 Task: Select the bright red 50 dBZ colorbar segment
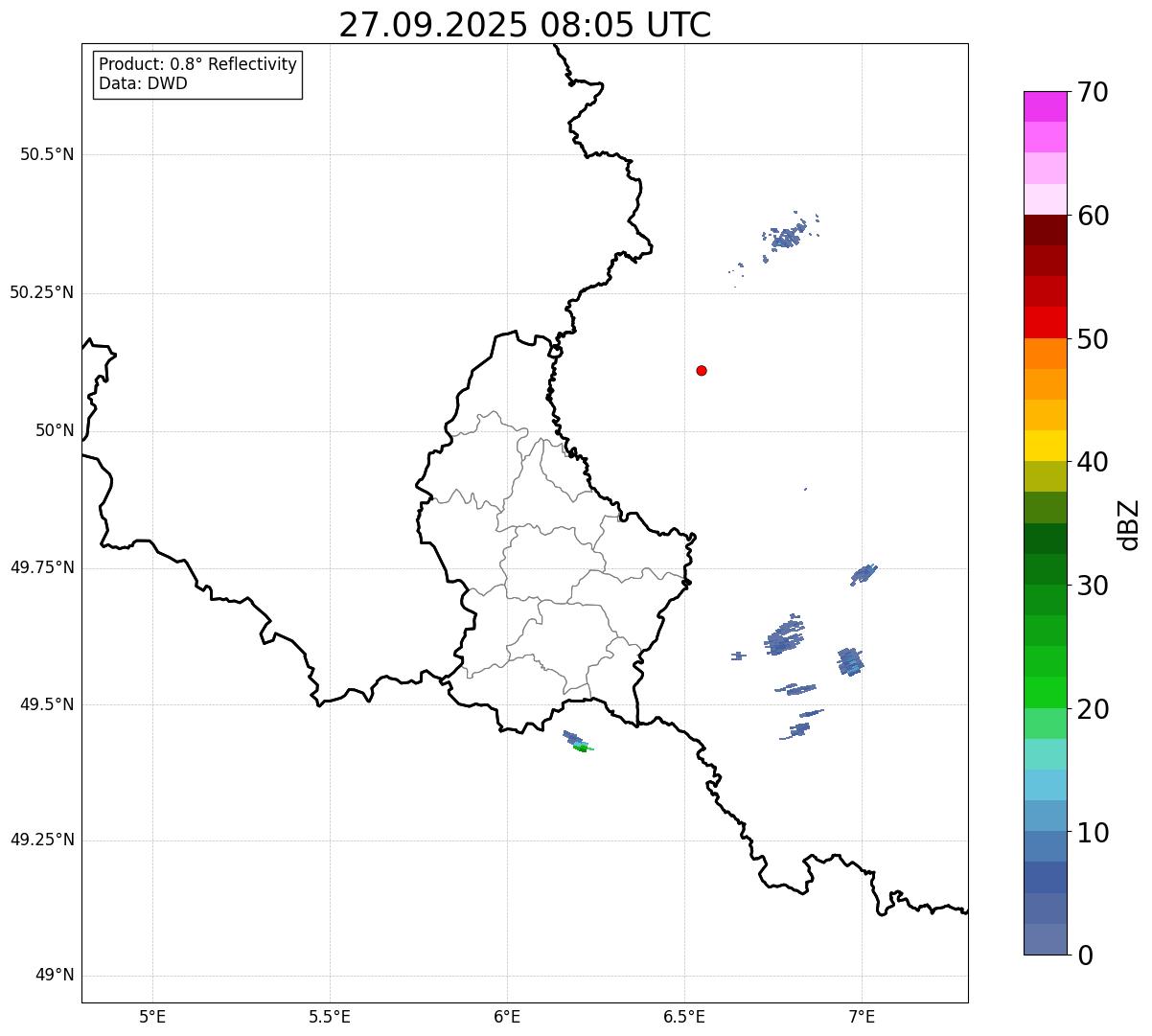click(x=1046, y=322)
